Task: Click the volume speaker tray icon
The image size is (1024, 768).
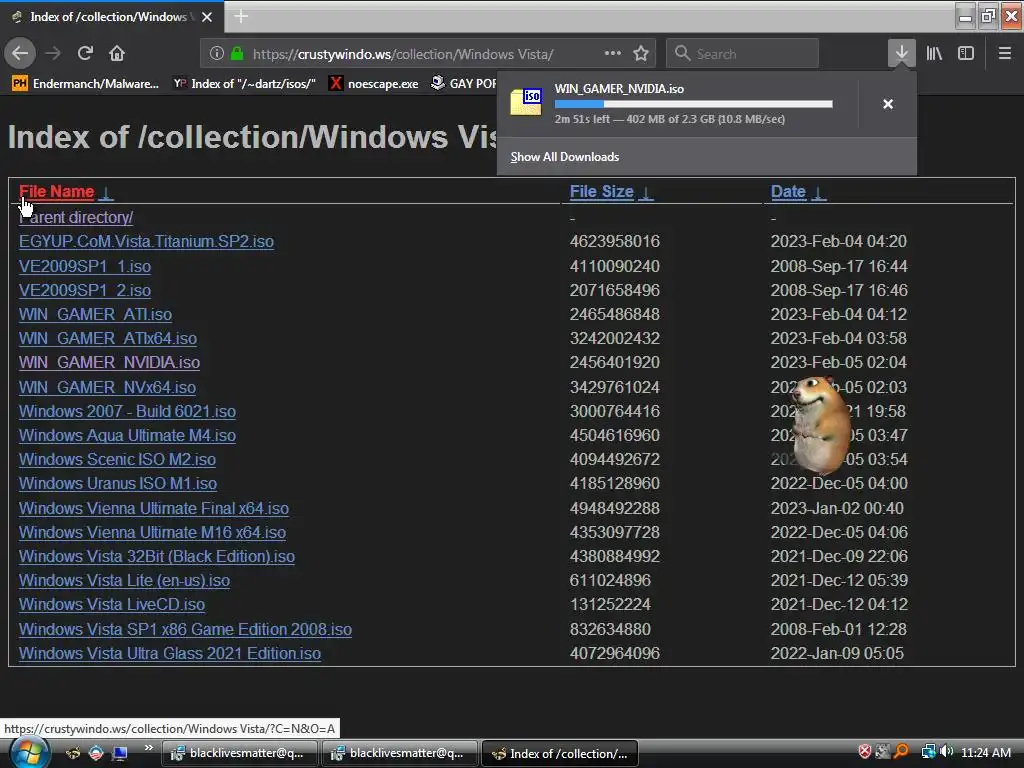Action: coord(947,752)
